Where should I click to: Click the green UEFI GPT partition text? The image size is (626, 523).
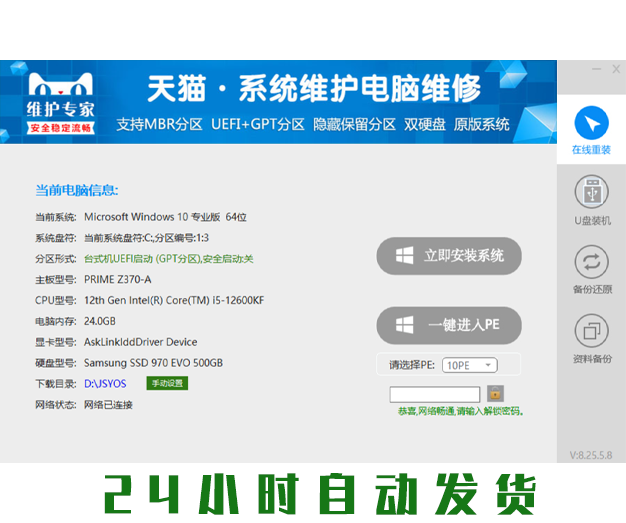tap(168, 259)
